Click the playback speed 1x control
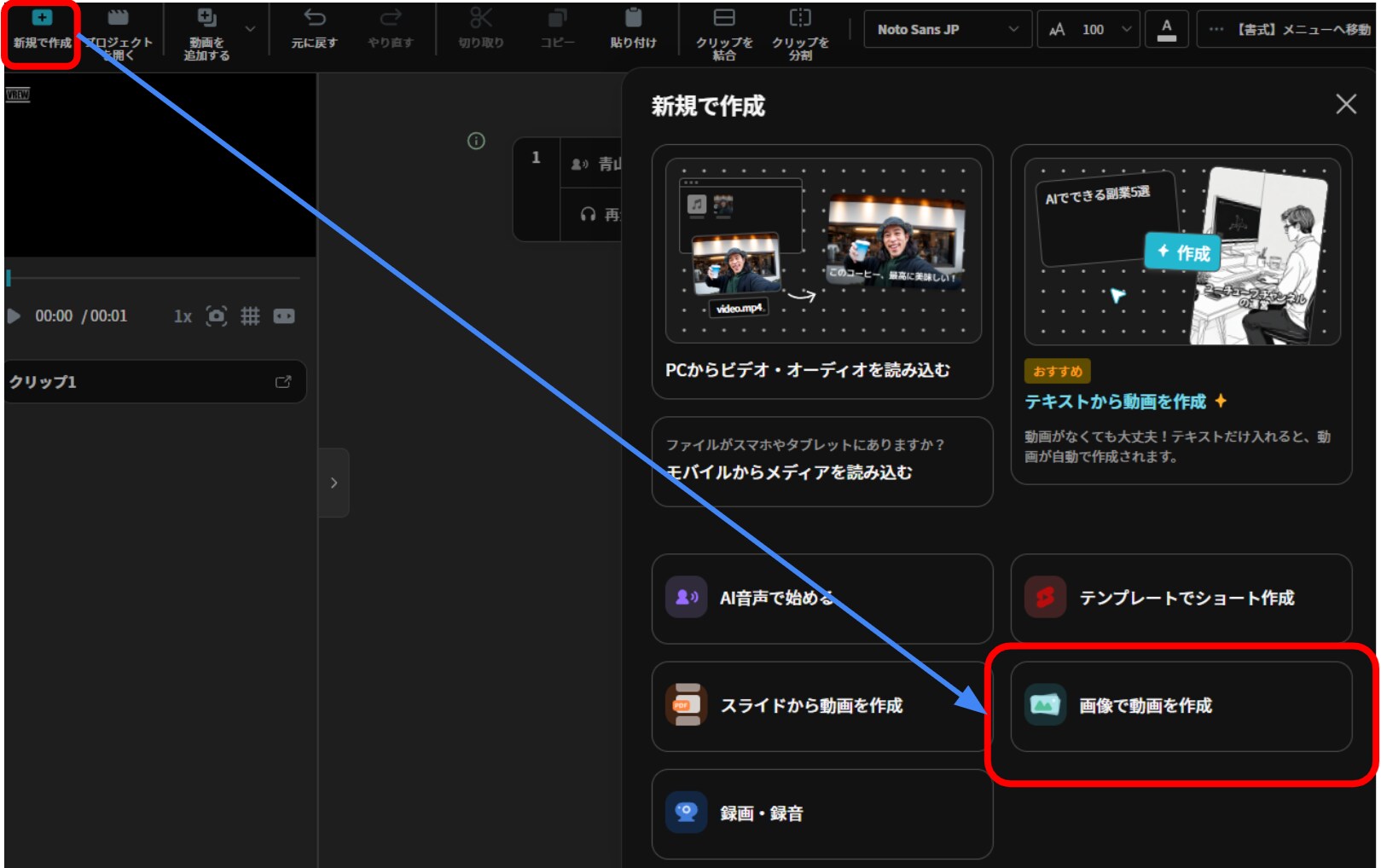Image resolution: width=1381 pixels, height=868 pixels. pos(183,316)
